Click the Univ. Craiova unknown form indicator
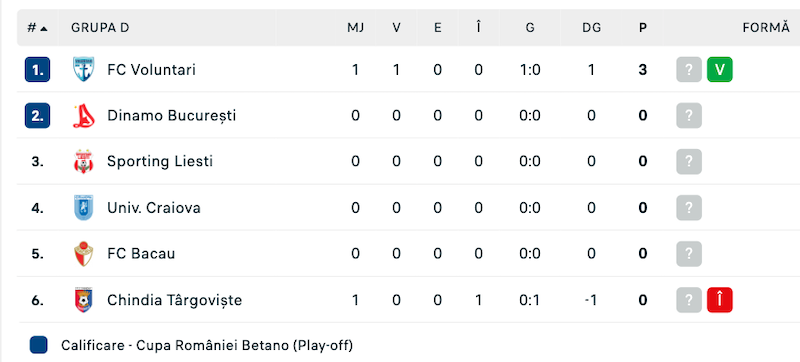The image size is (800, 362). (689, 208)
